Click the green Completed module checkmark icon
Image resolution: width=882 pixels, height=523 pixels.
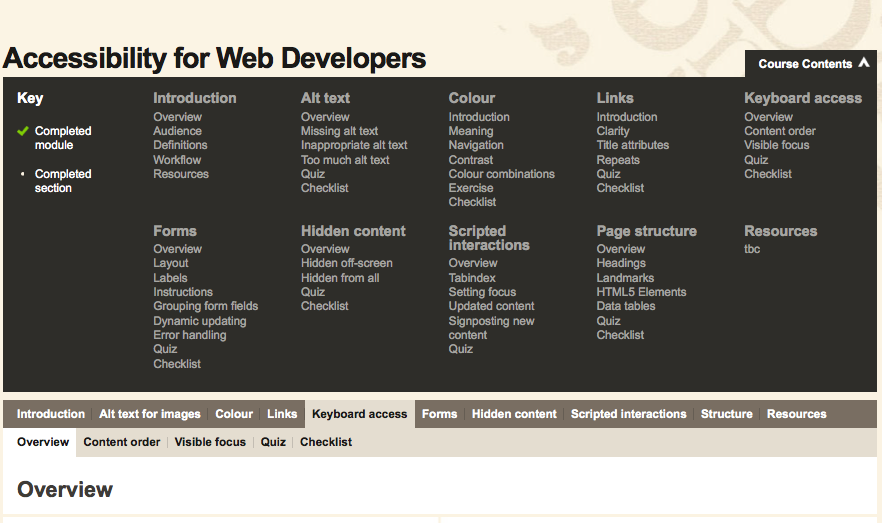tap(23, 131)
